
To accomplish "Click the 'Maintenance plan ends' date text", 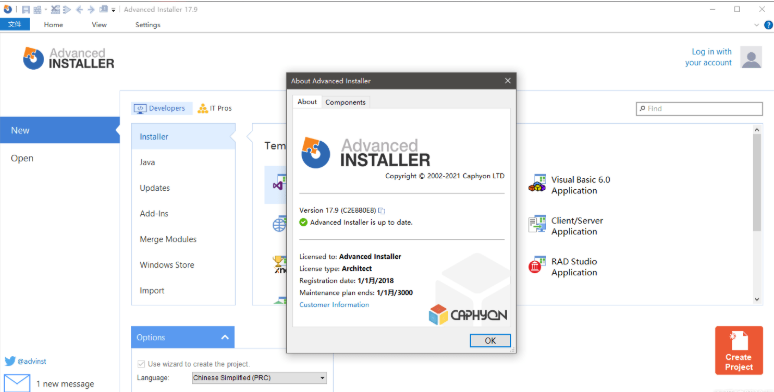I will 356,292.
